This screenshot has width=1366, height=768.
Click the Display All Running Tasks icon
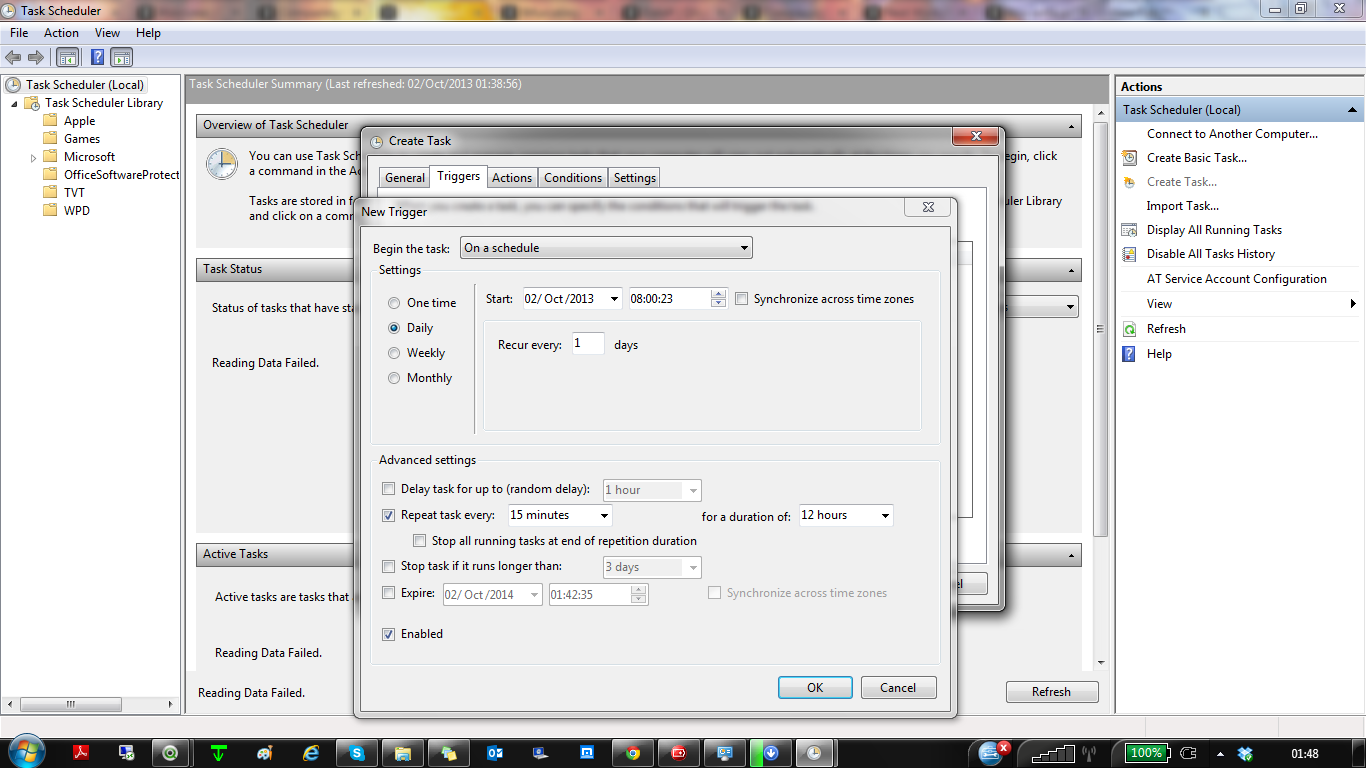click(x=1129, y=230)
